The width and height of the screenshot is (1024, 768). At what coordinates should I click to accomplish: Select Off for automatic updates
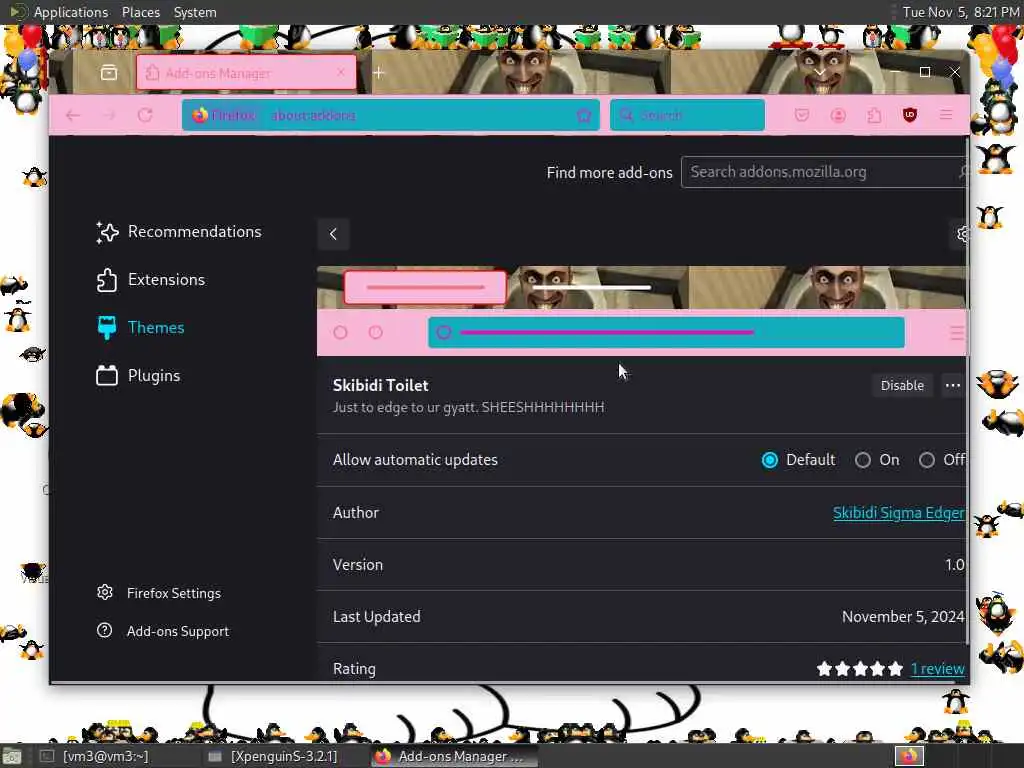click(927, 460)
